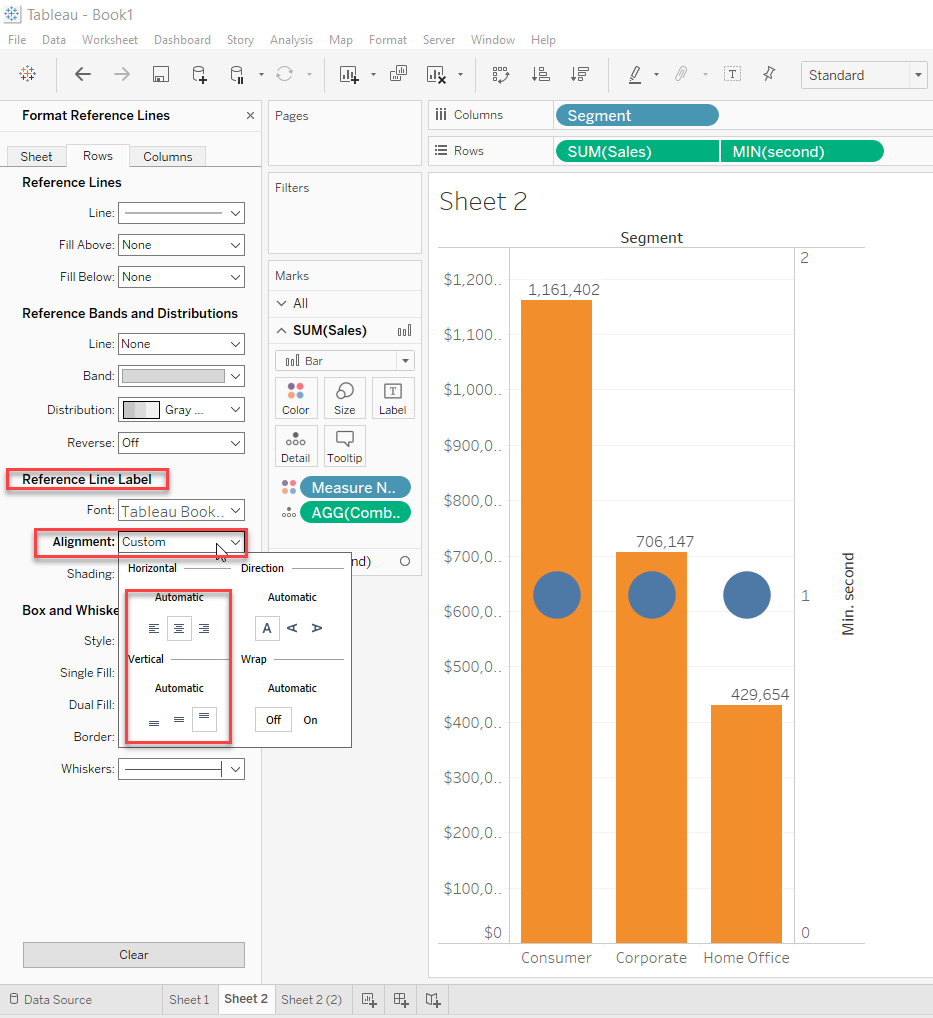Open the Fill Above dropdown
Viewport: 933px width, 1018px height.
(x=181, y=245)
